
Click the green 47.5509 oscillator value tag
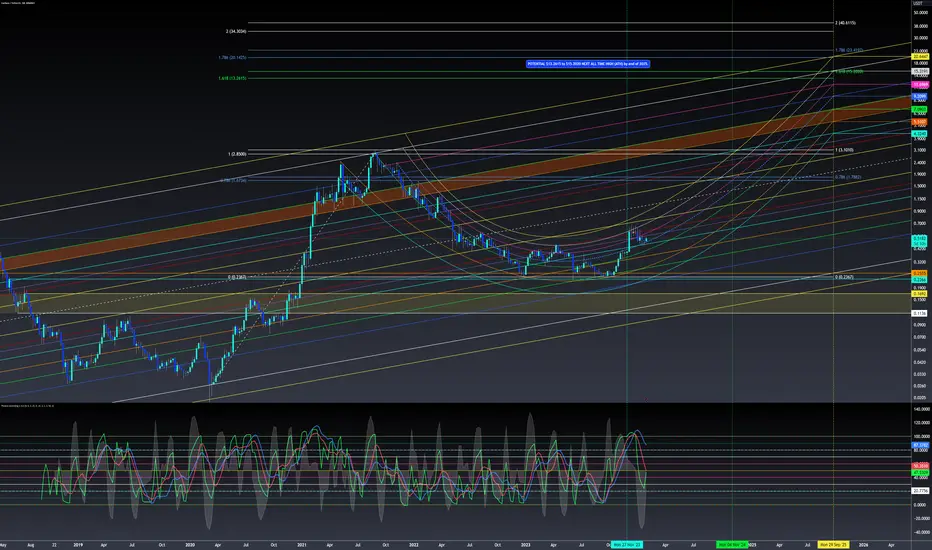tap(920, 473)
